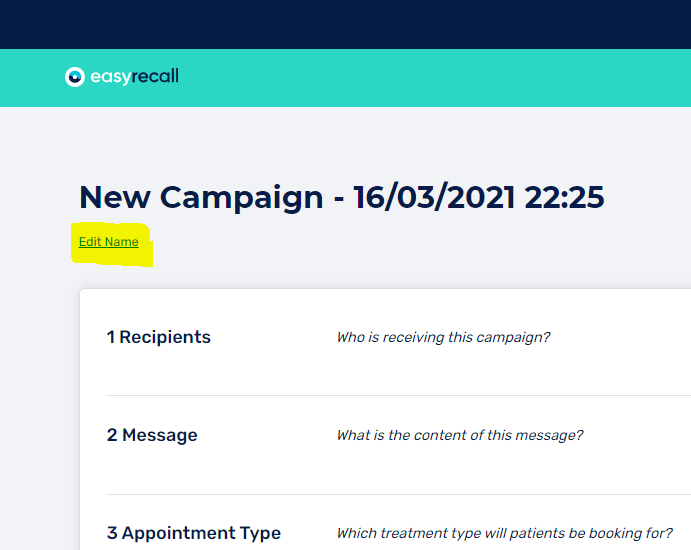Click the easyrecall eye logo icon

(75, 77)
